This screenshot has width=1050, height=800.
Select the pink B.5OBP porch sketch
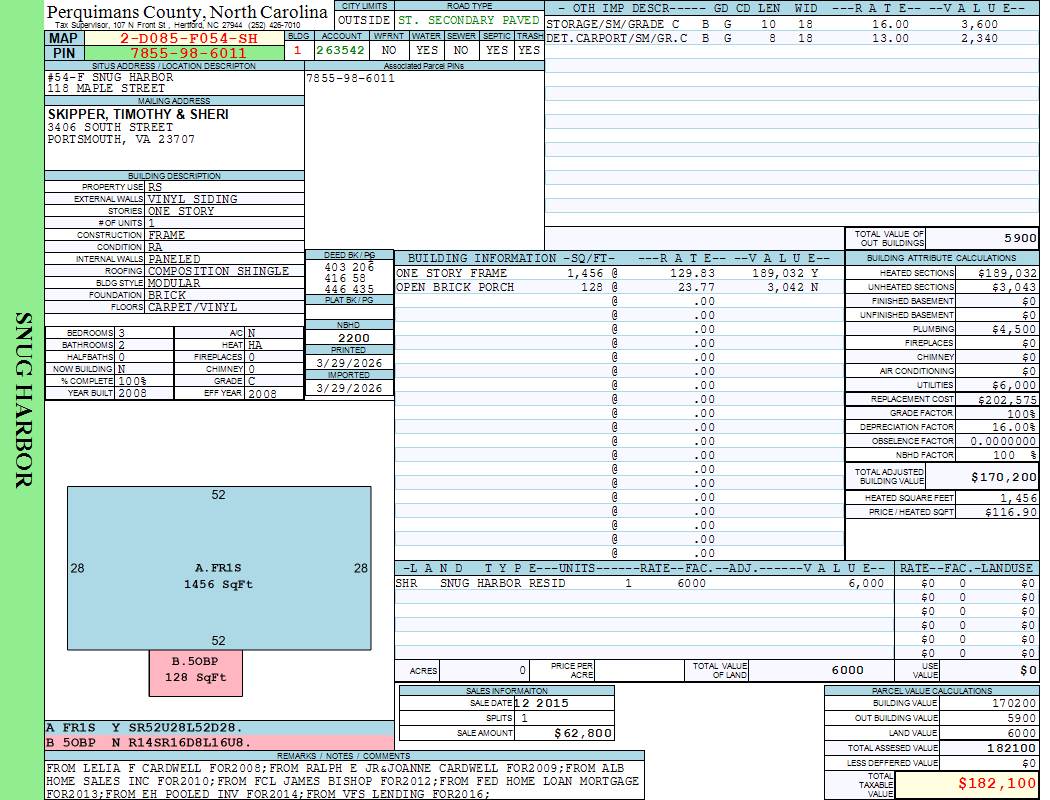[196, 670]
